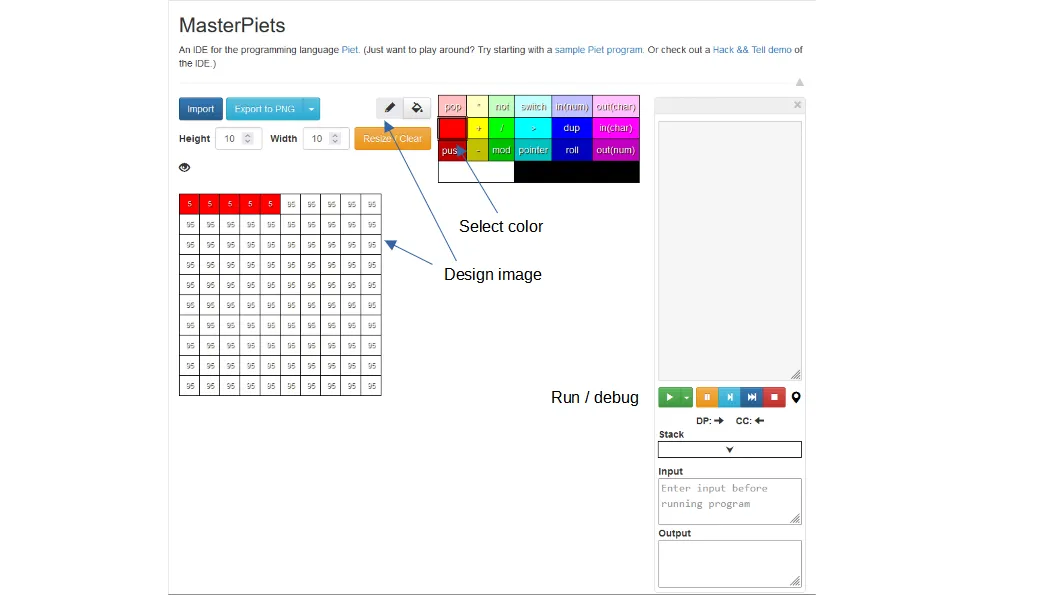1058x595 pixels.
Task: Select the pencil drawing tool
Action: pyautogui.click(x=389, y=108)
